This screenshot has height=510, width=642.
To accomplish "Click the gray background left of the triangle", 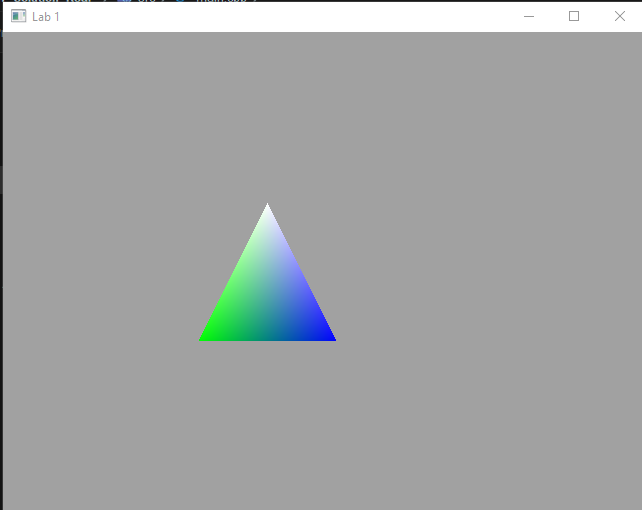I will (100, 280).
